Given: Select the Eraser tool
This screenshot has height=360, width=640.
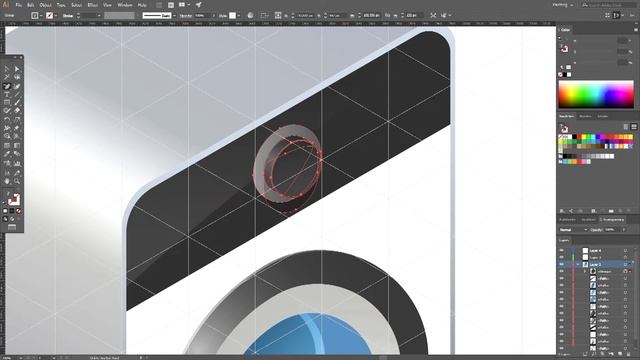Looking at the screenshot, I should coord(17,111).
